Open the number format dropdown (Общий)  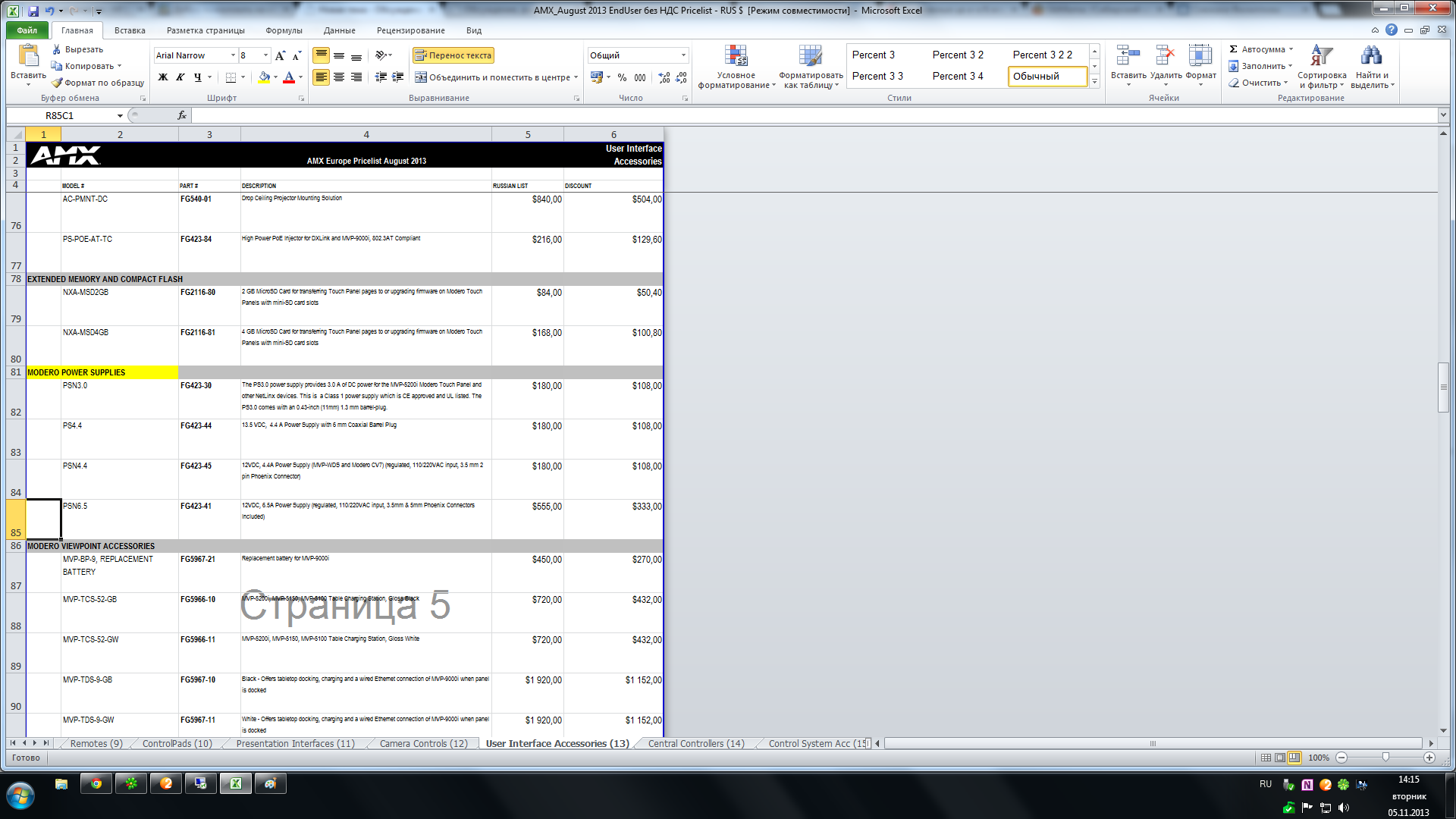tap(683, 55)
